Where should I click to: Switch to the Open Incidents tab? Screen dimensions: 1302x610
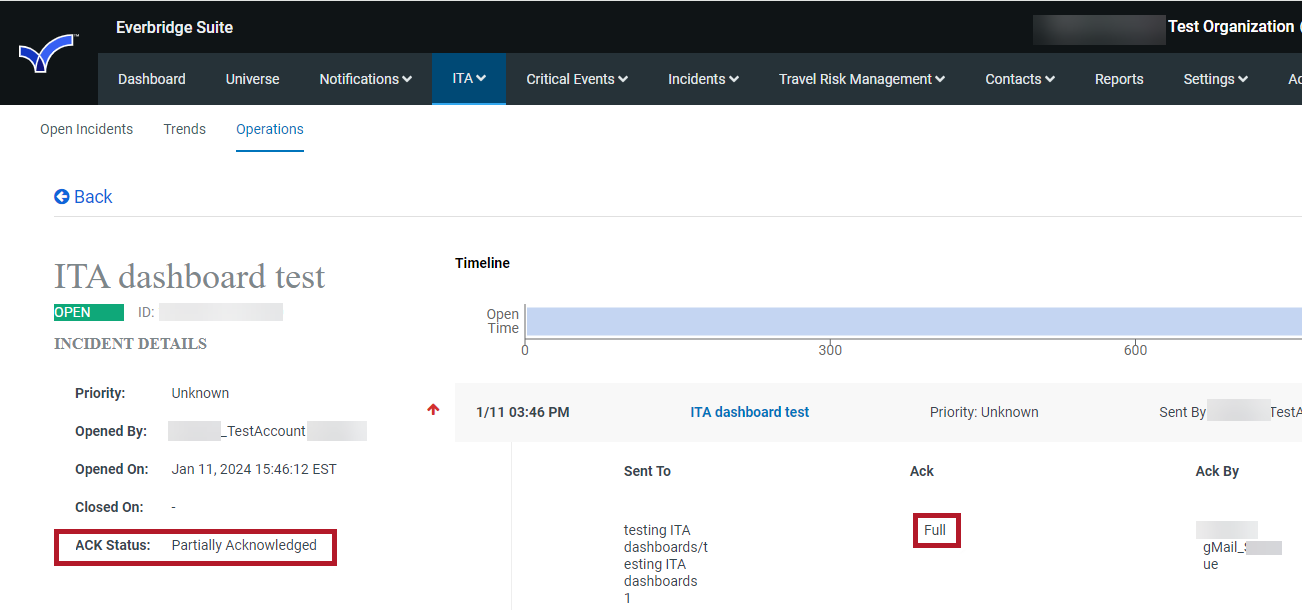coord(86,129)
